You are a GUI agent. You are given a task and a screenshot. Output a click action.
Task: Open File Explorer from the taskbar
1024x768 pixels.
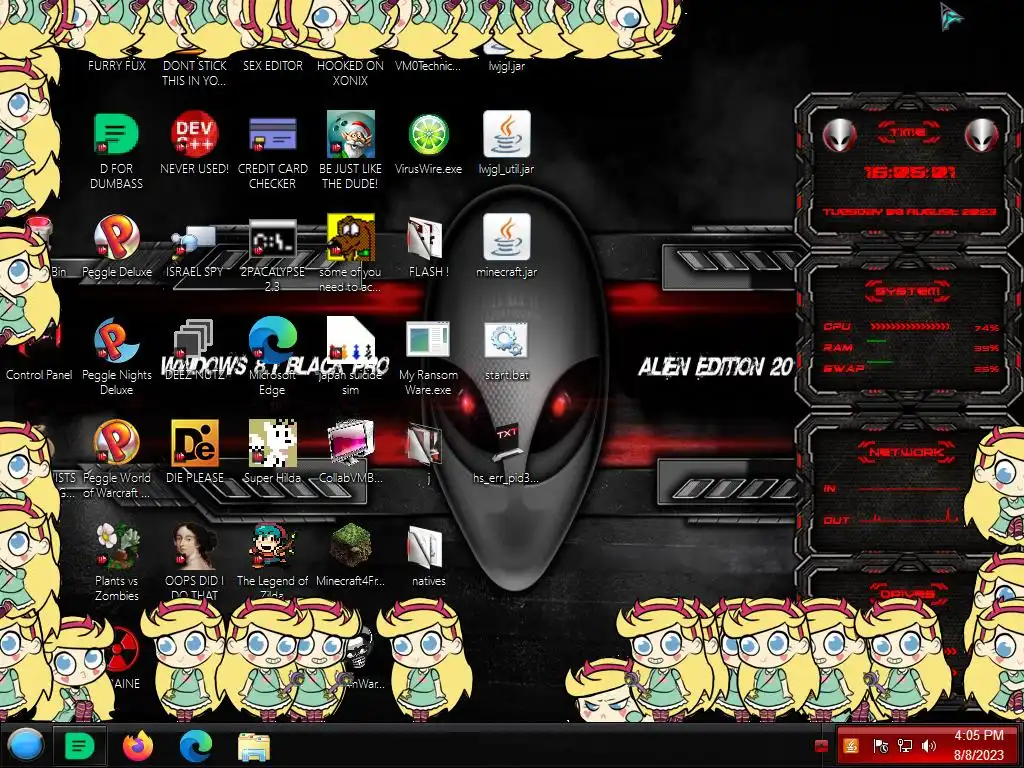coord(253,747)
